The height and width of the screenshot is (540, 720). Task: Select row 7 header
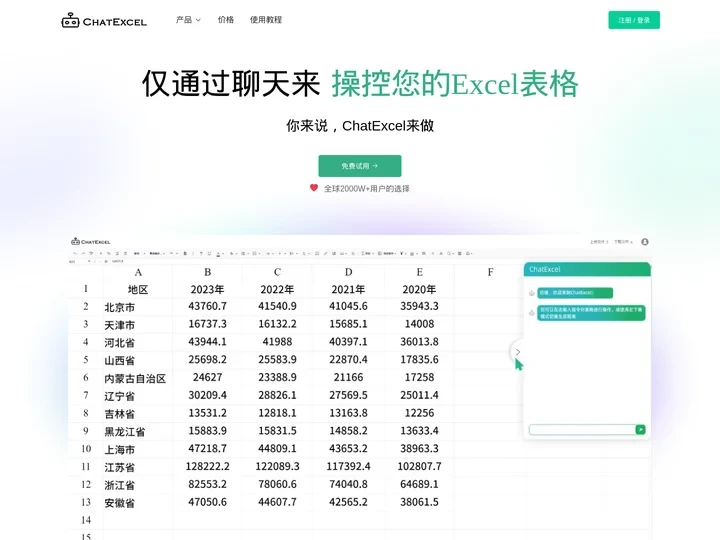pyautogui.click(x=85, y=395)
